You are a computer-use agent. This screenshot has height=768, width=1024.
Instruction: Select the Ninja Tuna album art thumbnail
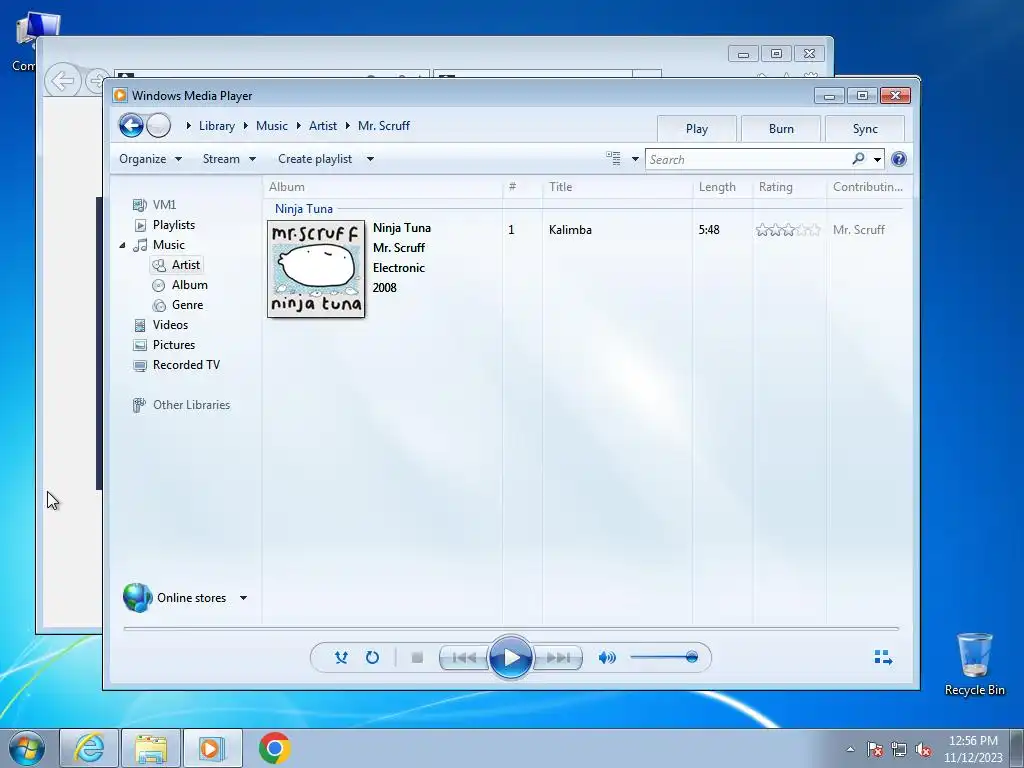pyautogui.click(x=316, y=269)
